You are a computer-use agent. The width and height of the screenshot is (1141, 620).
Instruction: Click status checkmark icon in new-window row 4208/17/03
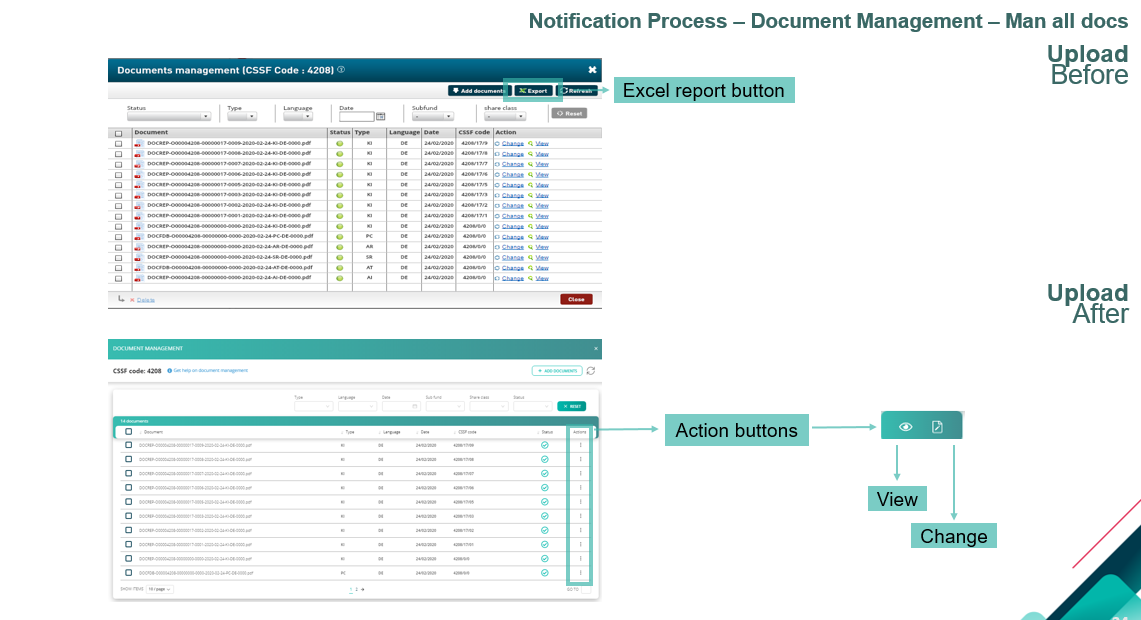(x=544, y=516)
